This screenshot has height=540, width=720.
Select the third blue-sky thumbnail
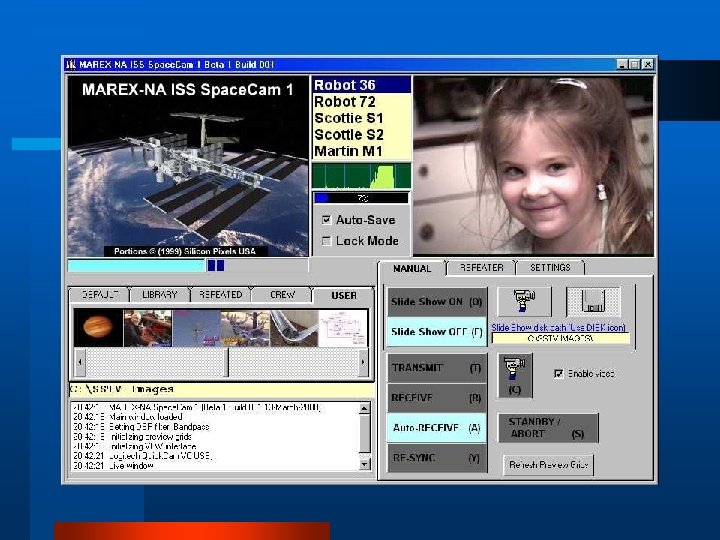point(197,328)
